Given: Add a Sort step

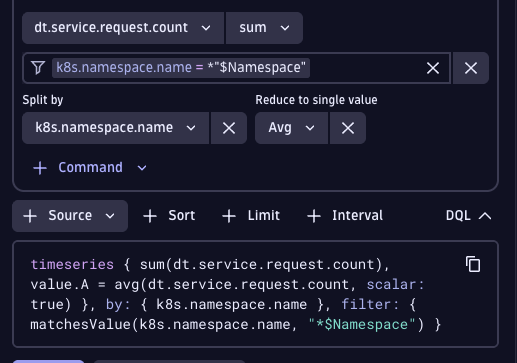Looking at the screenshot, I should coord(169,216).
